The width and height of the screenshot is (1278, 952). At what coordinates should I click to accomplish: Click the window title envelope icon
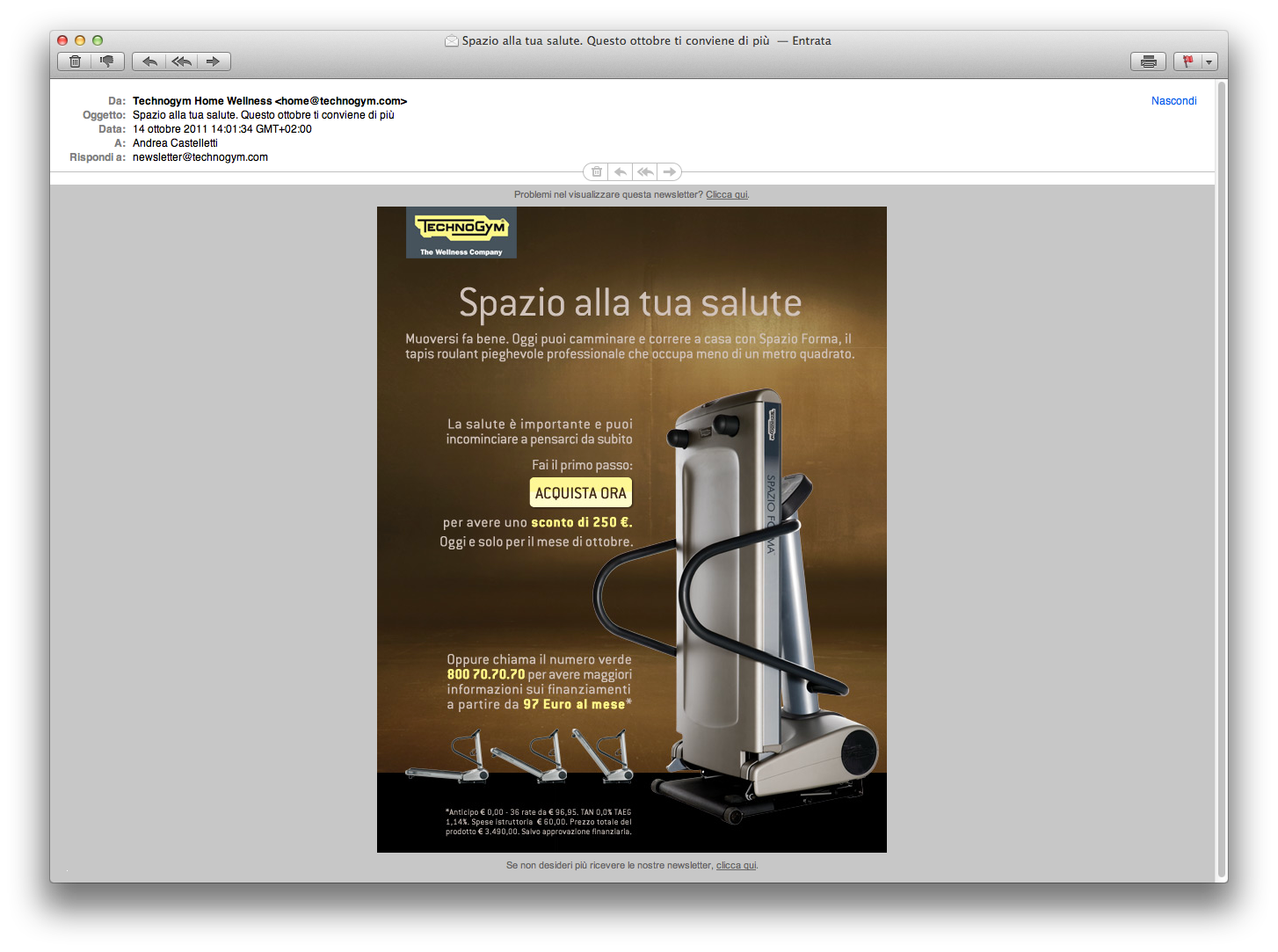(452, 40)
